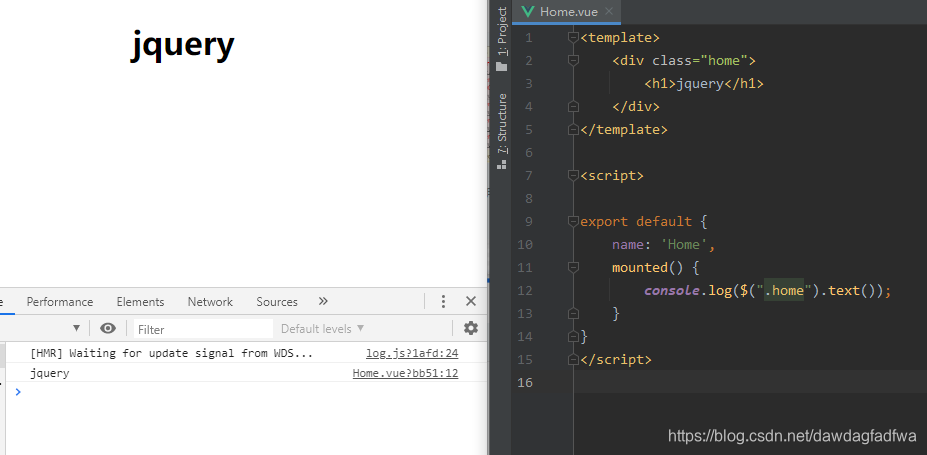The height and width of the screenshot is (455, 927).
Task: Click the 'Home' name value in code
Action: tap(684, 245)
